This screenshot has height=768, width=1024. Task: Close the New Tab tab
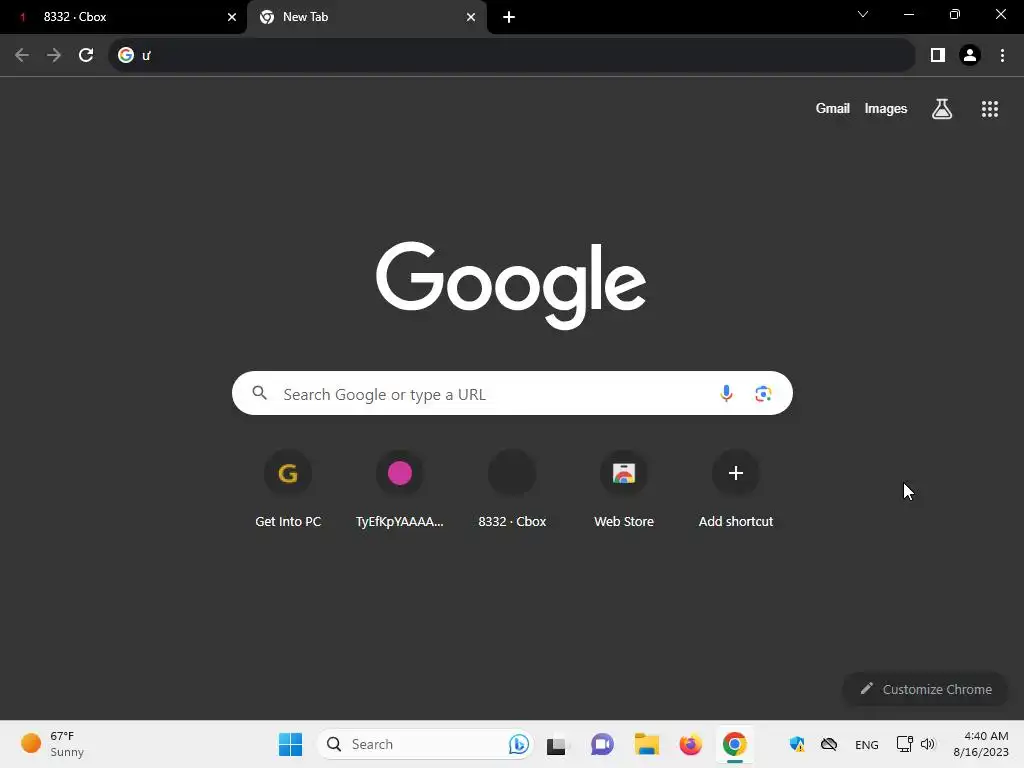pyautogui.click(x=471, y=17)
